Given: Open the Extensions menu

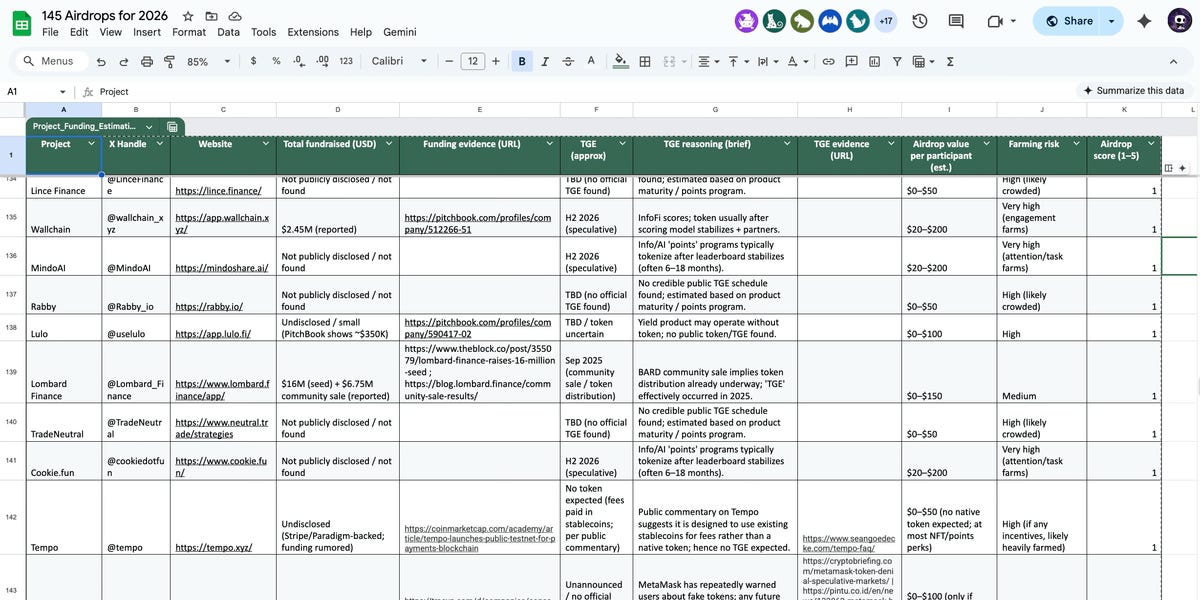Looking at the screenshot, I should click(x=313, y=32).
